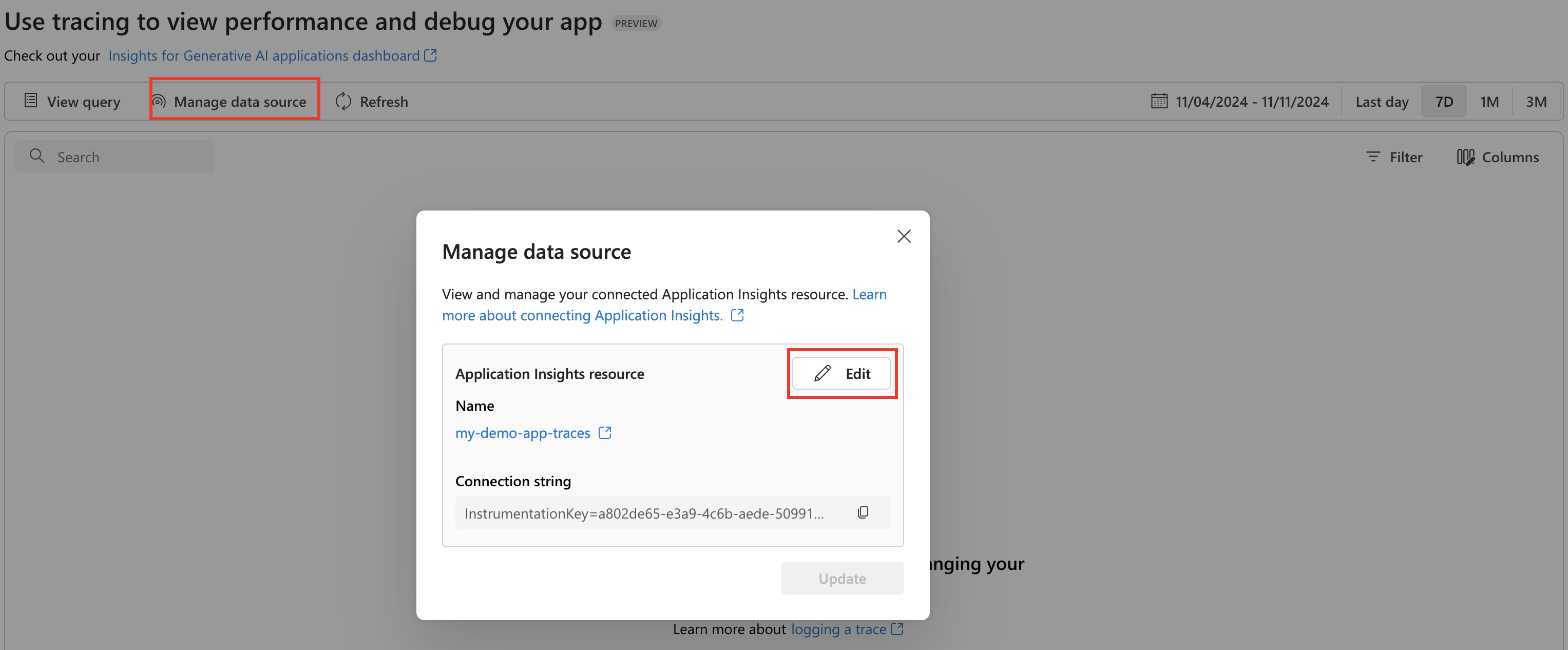
Task: Click the Edit button with pencil icon
Action: click(841, 373)
